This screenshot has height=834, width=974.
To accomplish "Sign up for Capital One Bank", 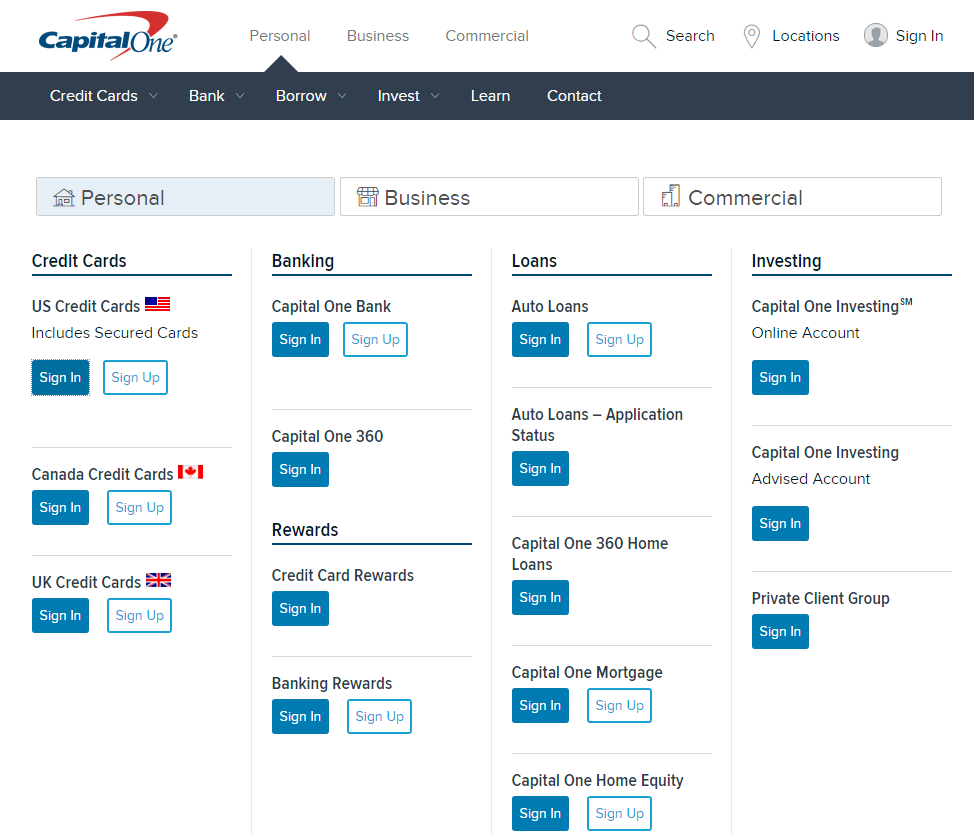I will pyautogui.click(x=375, y=340).
